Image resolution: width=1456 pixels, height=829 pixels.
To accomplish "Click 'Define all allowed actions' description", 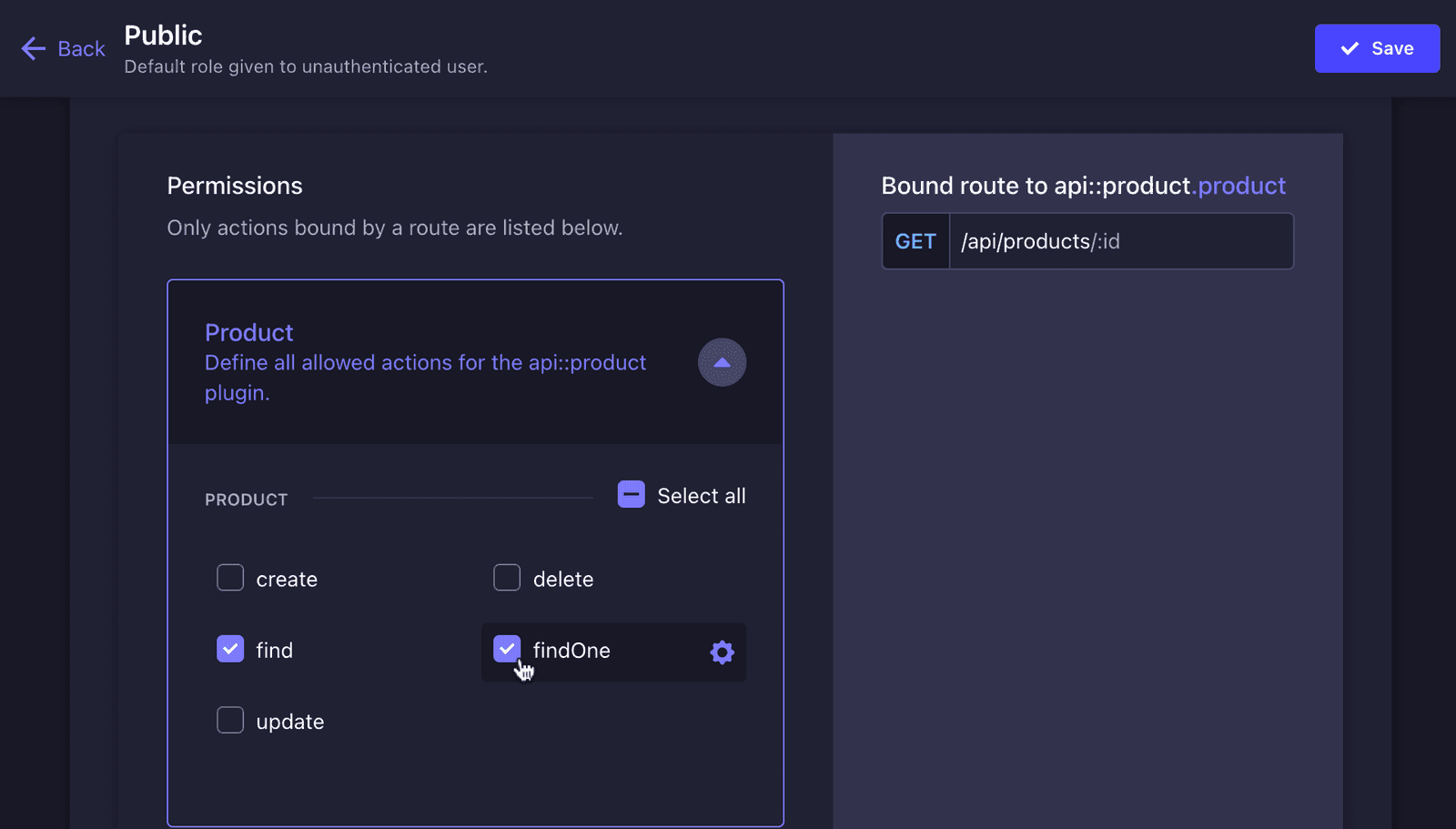I will [x=425, y=378].
